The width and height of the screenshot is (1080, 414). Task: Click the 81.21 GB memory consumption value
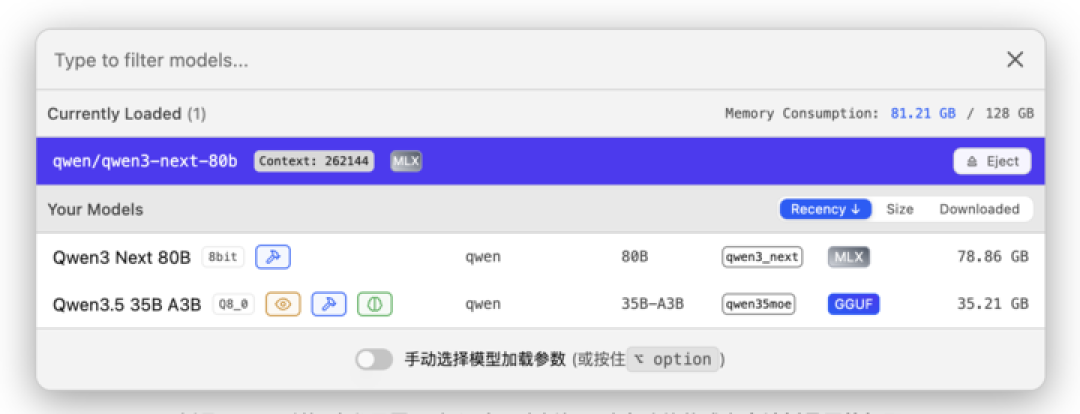coord(923,114)
